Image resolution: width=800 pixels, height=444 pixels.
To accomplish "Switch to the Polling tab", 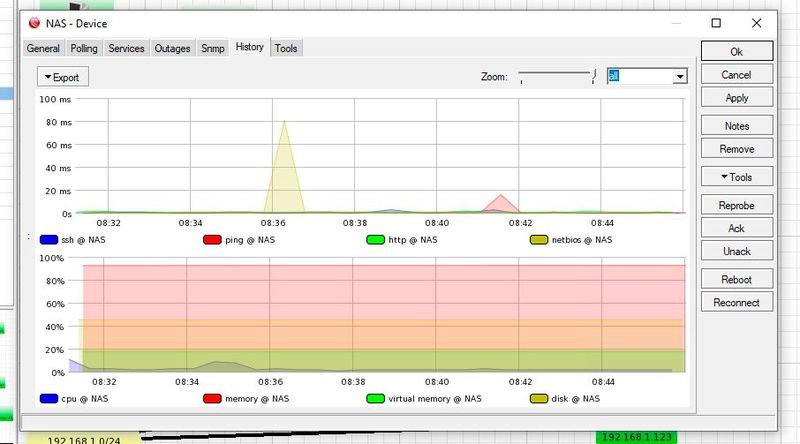I will 84,48.
